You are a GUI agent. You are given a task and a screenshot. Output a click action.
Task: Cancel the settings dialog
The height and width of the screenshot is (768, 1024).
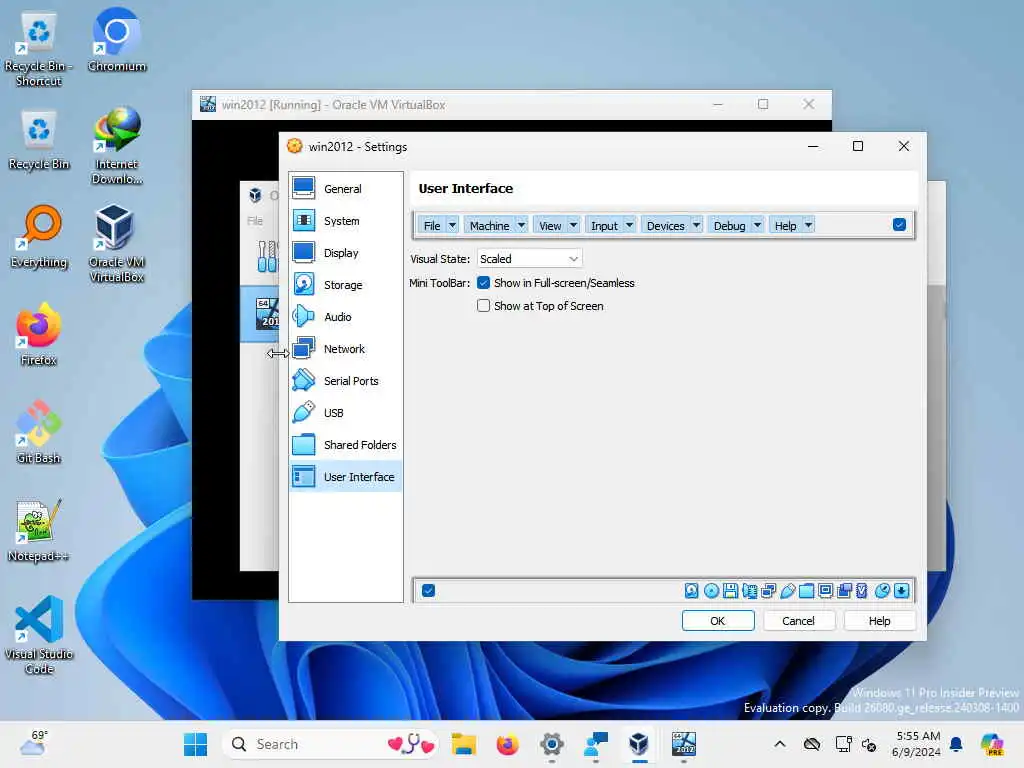point(798,621)
